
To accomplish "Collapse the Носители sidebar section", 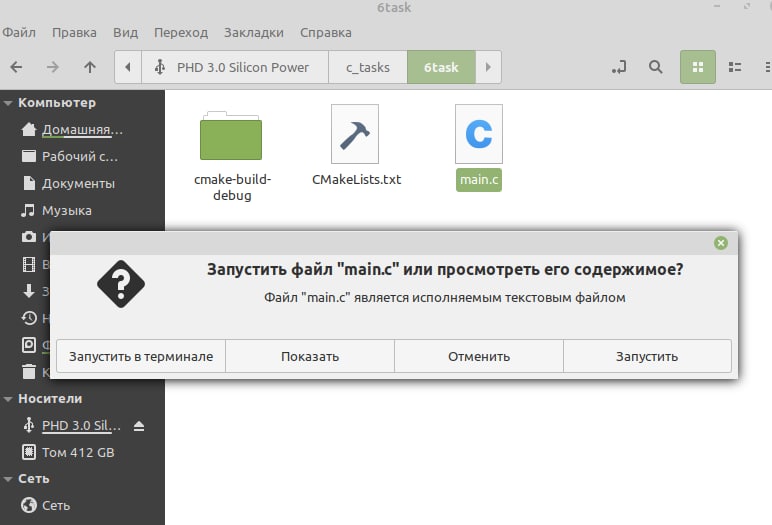I will pyautogui.click(x=8, y=399).
